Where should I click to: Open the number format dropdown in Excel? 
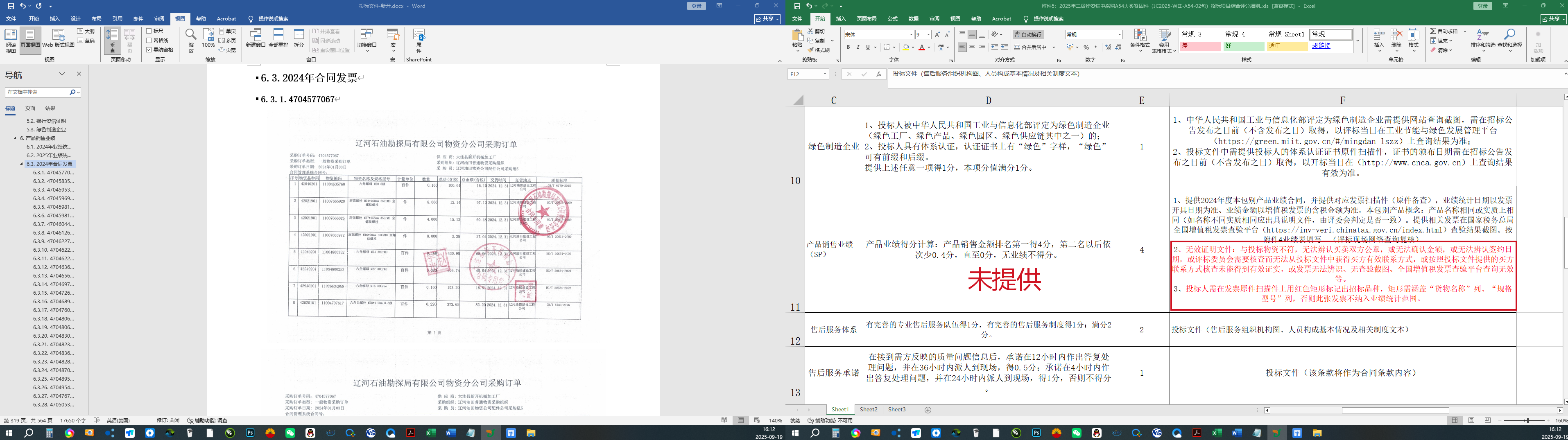pos(1120,35)
